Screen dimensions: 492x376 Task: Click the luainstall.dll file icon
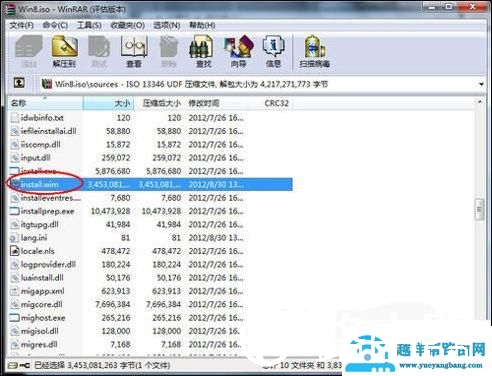coord(14,278)
